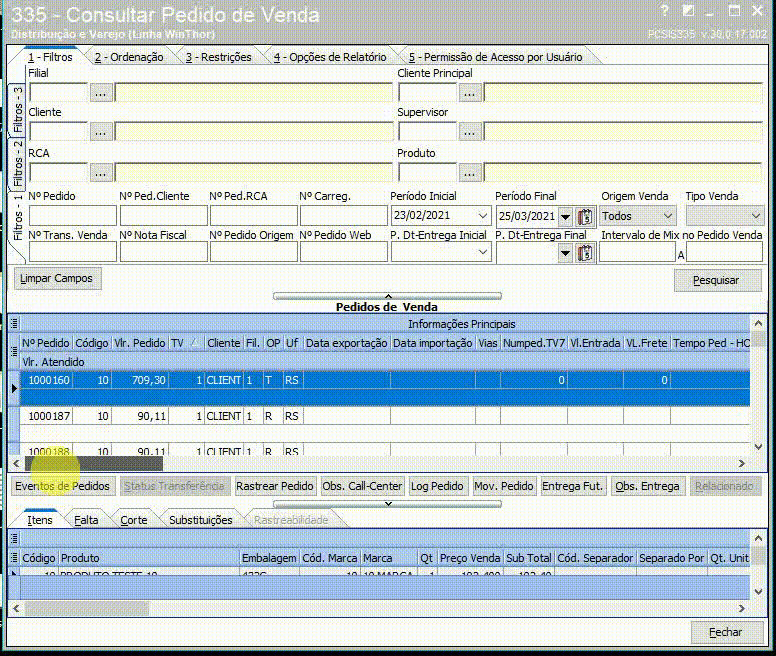776x656 pixels.
Task: Click Eventos de Pedidos button
Action: [62, 486]
